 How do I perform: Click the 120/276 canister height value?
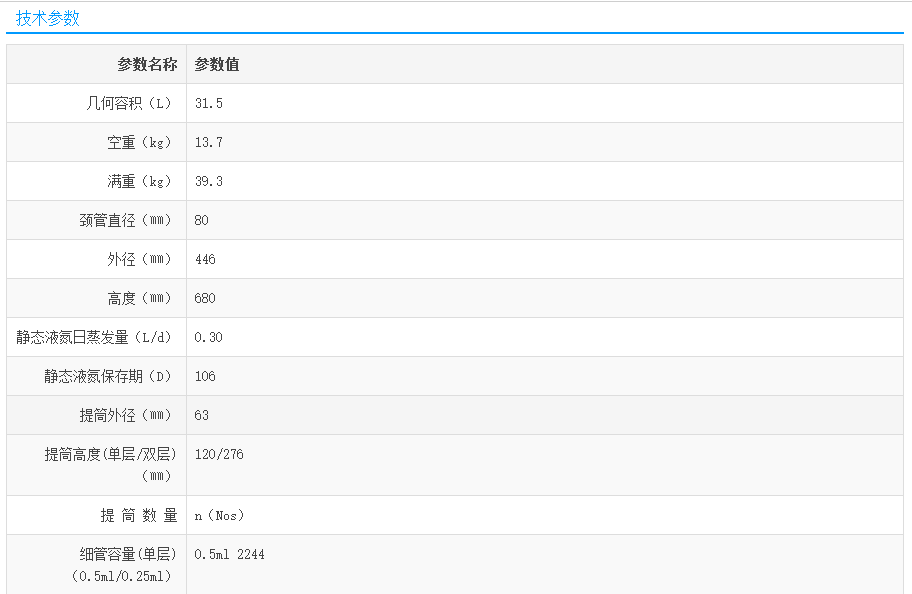coord(219,454)
